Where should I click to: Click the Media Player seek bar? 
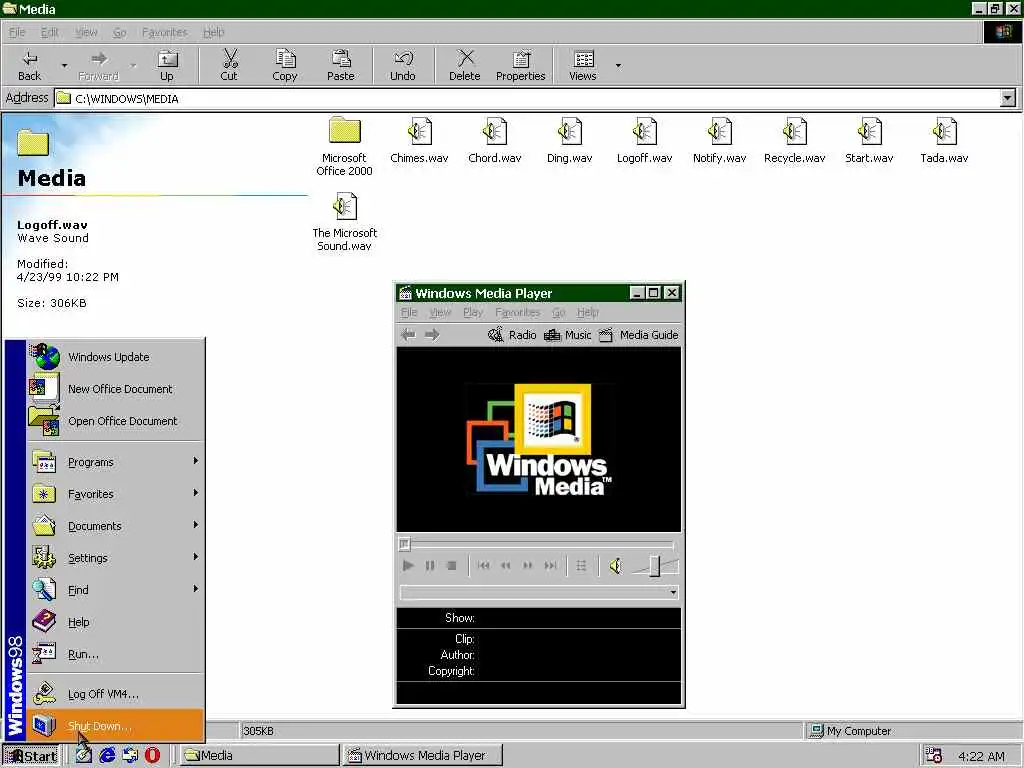click(536, 543)
